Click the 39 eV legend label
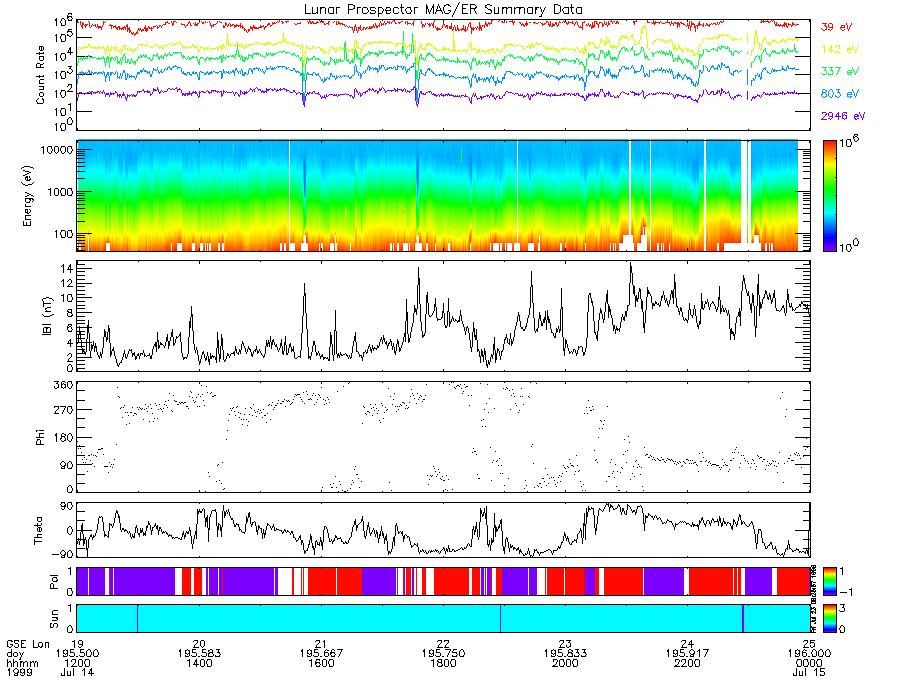Screen dimensions: 900x700 pos(836,27)
